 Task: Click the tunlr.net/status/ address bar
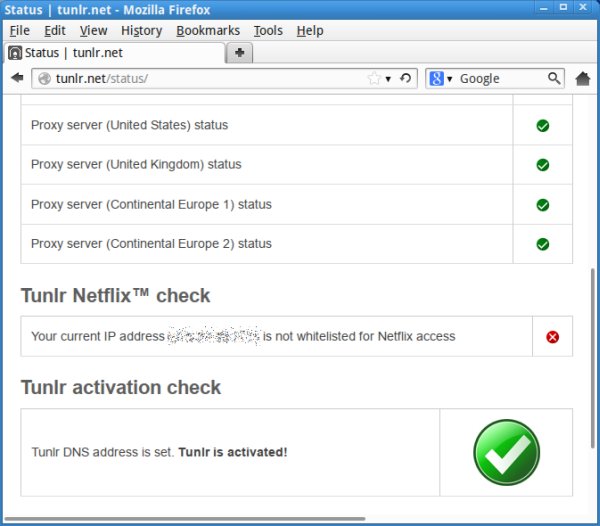[x=224, y=78]
